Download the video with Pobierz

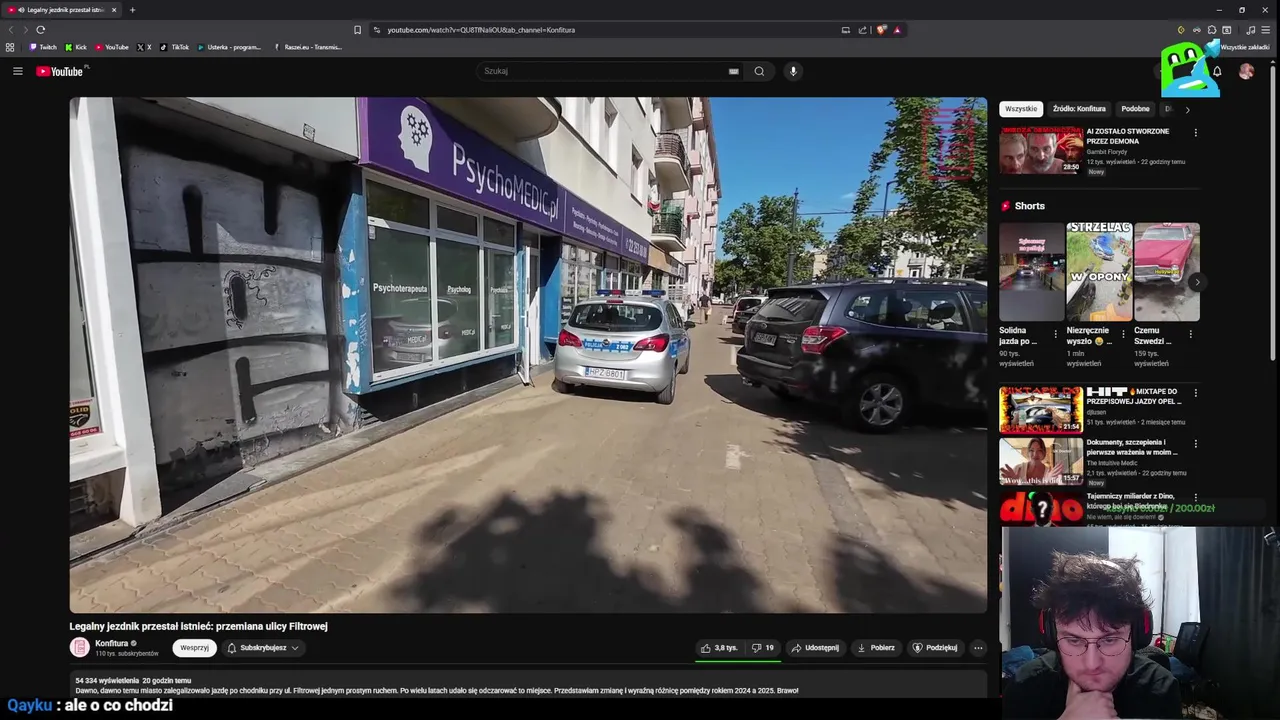tap(876, 648)
